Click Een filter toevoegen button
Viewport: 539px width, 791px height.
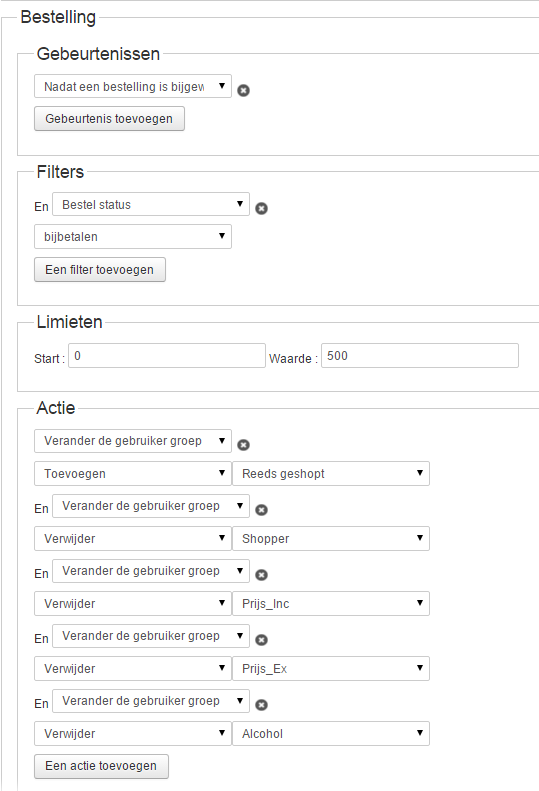[x=99, y=270]
